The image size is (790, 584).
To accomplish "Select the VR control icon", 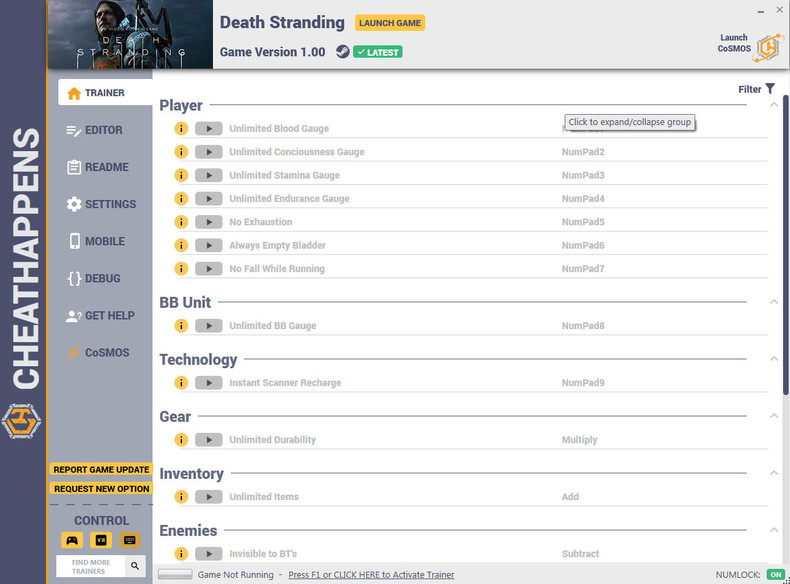I will click(x=101, y=540).
